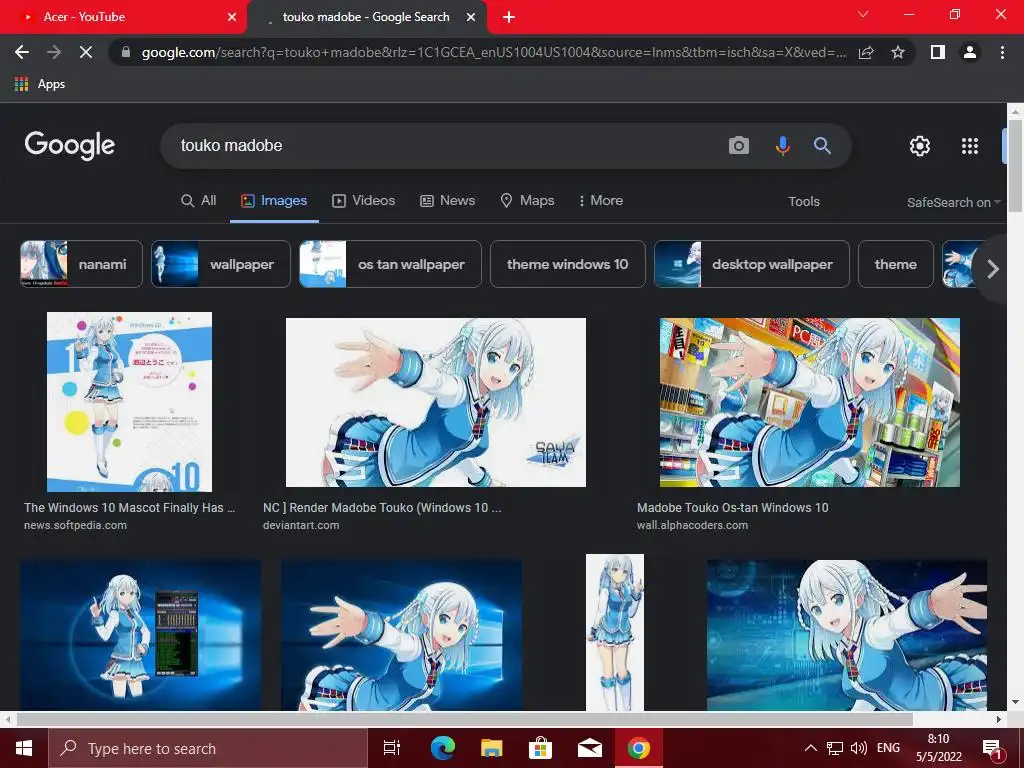Open Microsoft Store from taskbar
This screenshot has width=1024, height=768.
point(540,748)
